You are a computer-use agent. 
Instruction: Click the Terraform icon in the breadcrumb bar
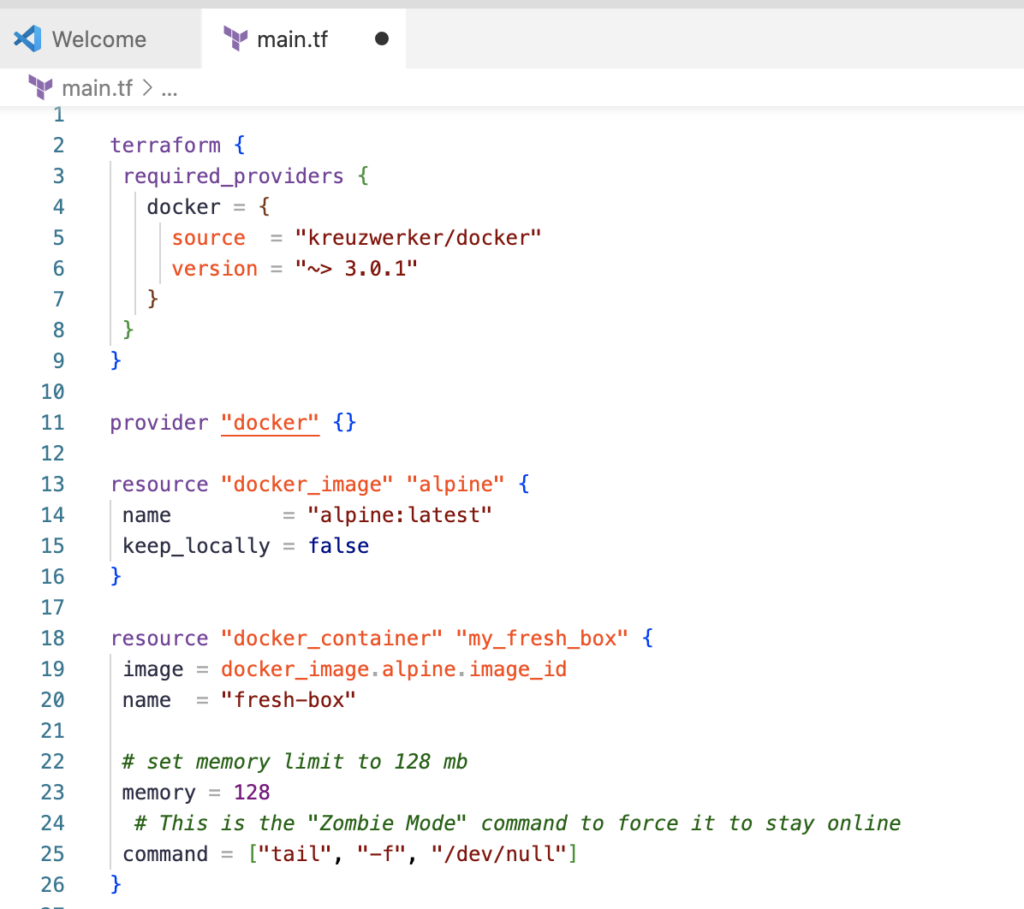[x=40, y=88]
